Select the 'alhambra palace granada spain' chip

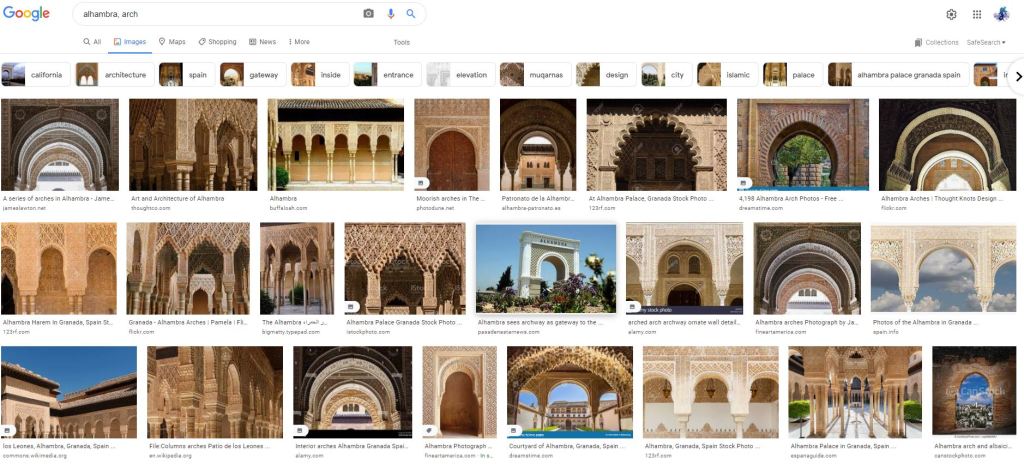pyautogui.click(x=897, y=75)
